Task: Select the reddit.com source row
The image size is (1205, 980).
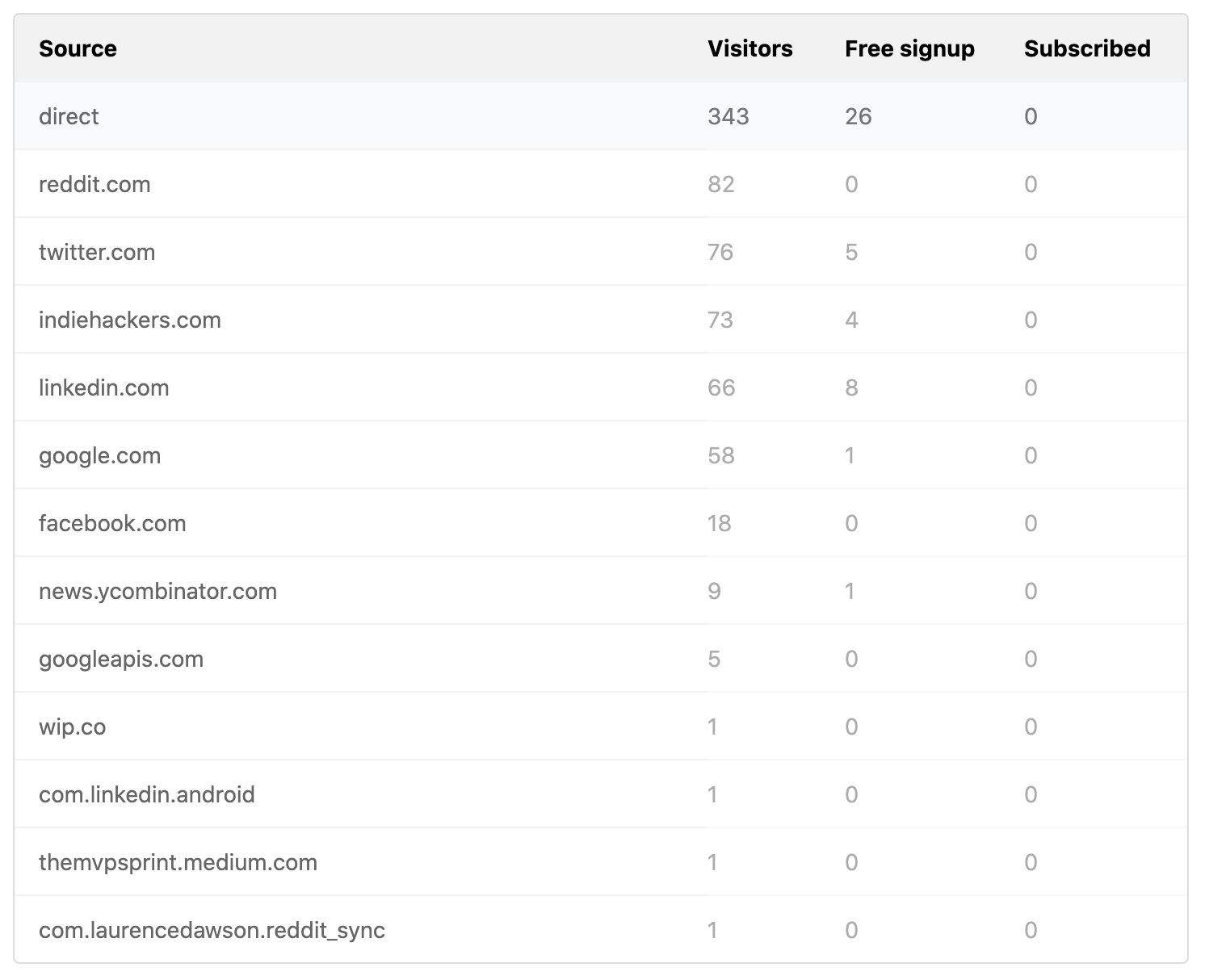Action: pos(601,184)
